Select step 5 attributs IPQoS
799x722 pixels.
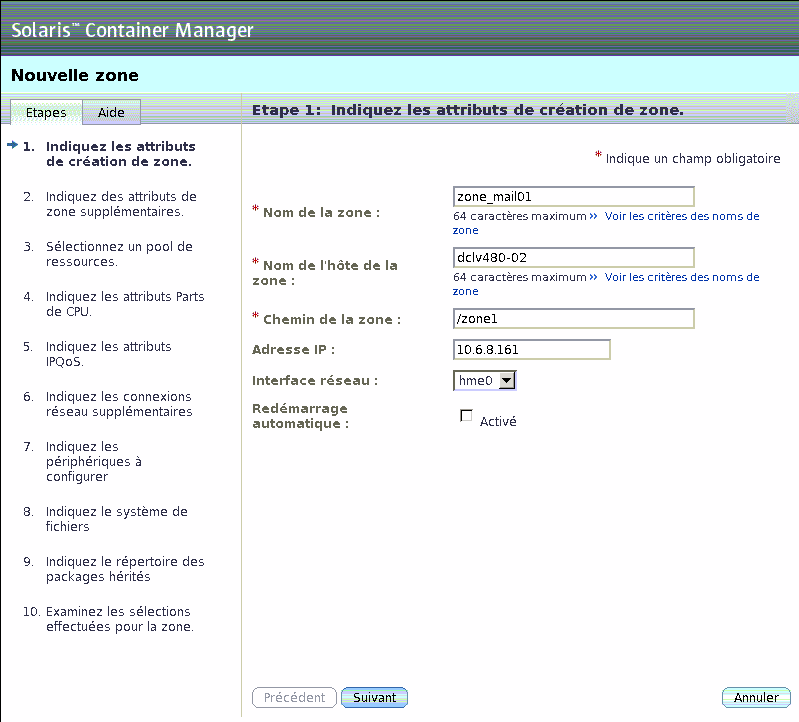point(109,354)
